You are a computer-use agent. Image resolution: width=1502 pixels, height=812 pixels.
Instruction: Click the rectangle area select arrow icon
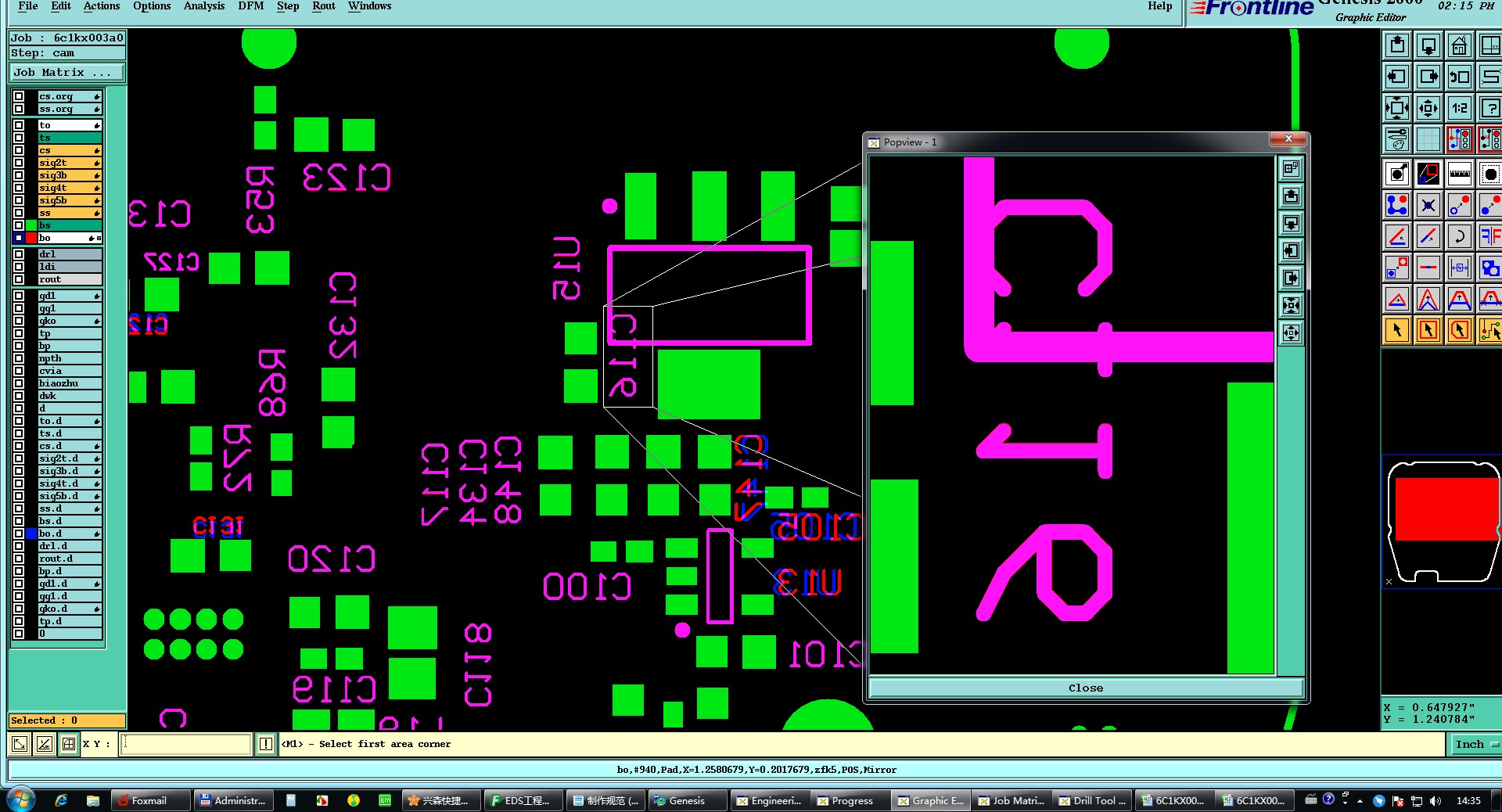(1428, 330)
